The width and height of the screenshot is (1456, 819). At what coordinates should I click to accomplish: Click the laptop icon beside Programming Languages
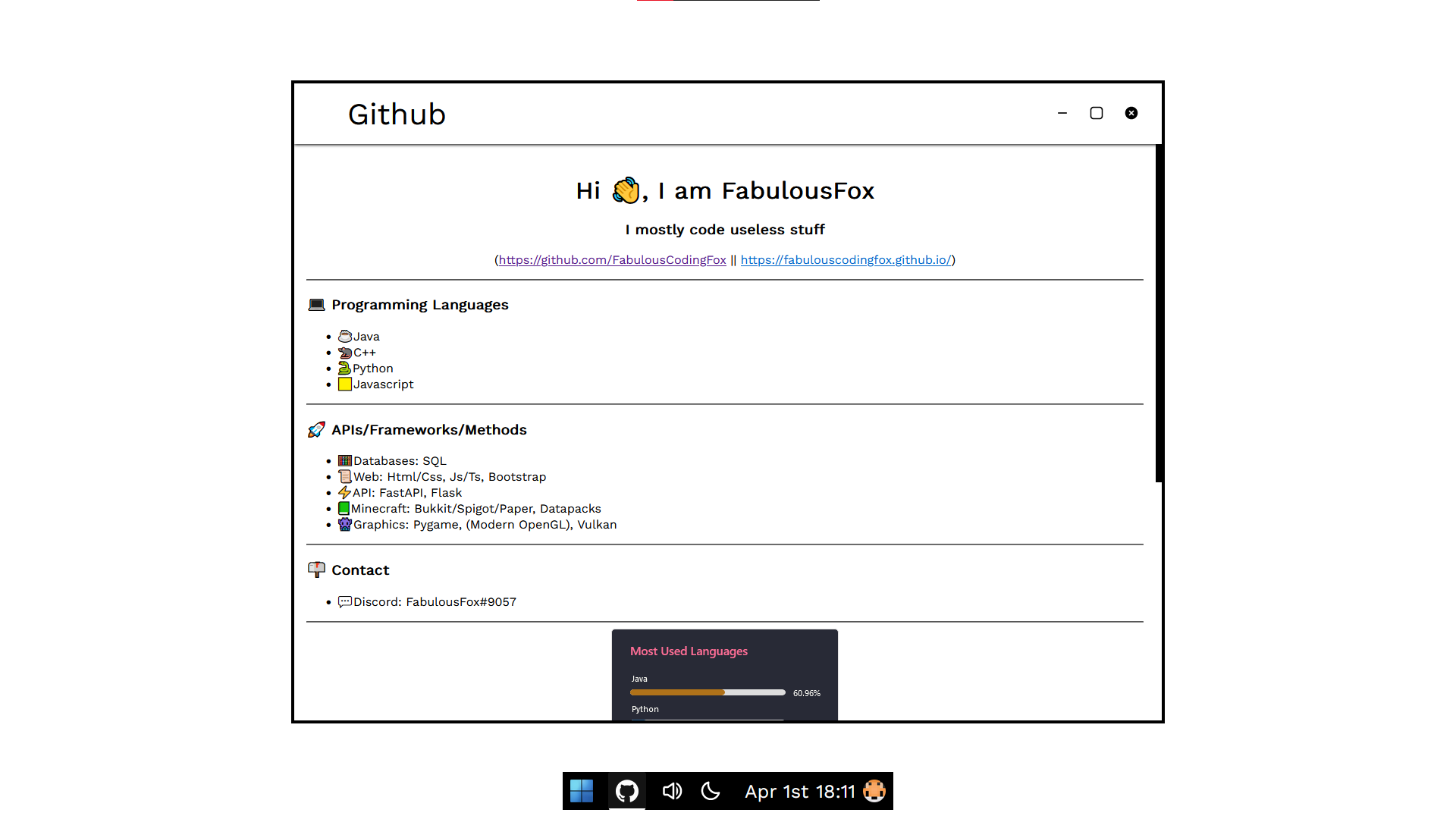tap(316, 305)
